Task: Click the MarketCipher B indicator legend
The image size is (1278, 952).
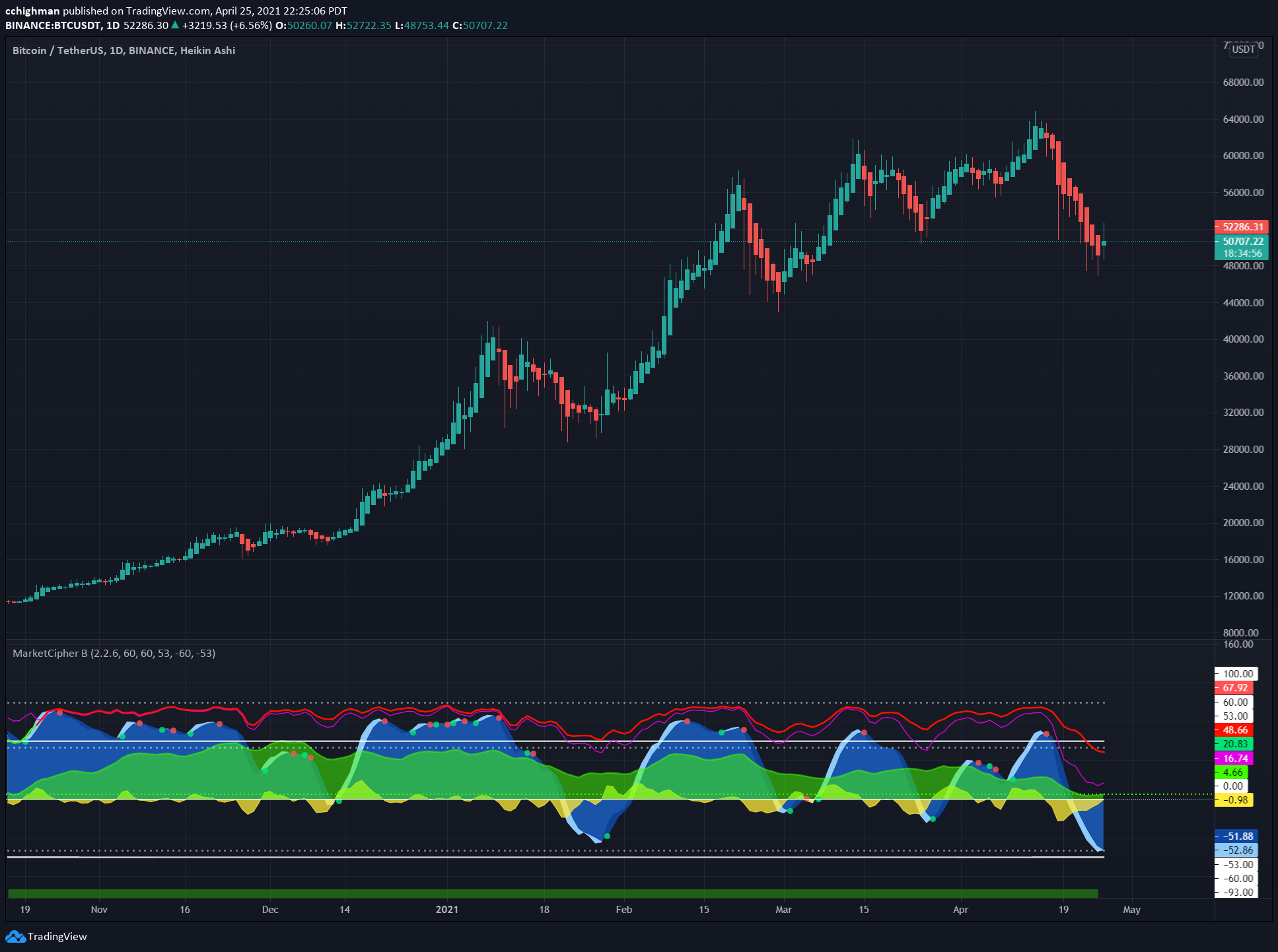Action: [x=114, y=653]
